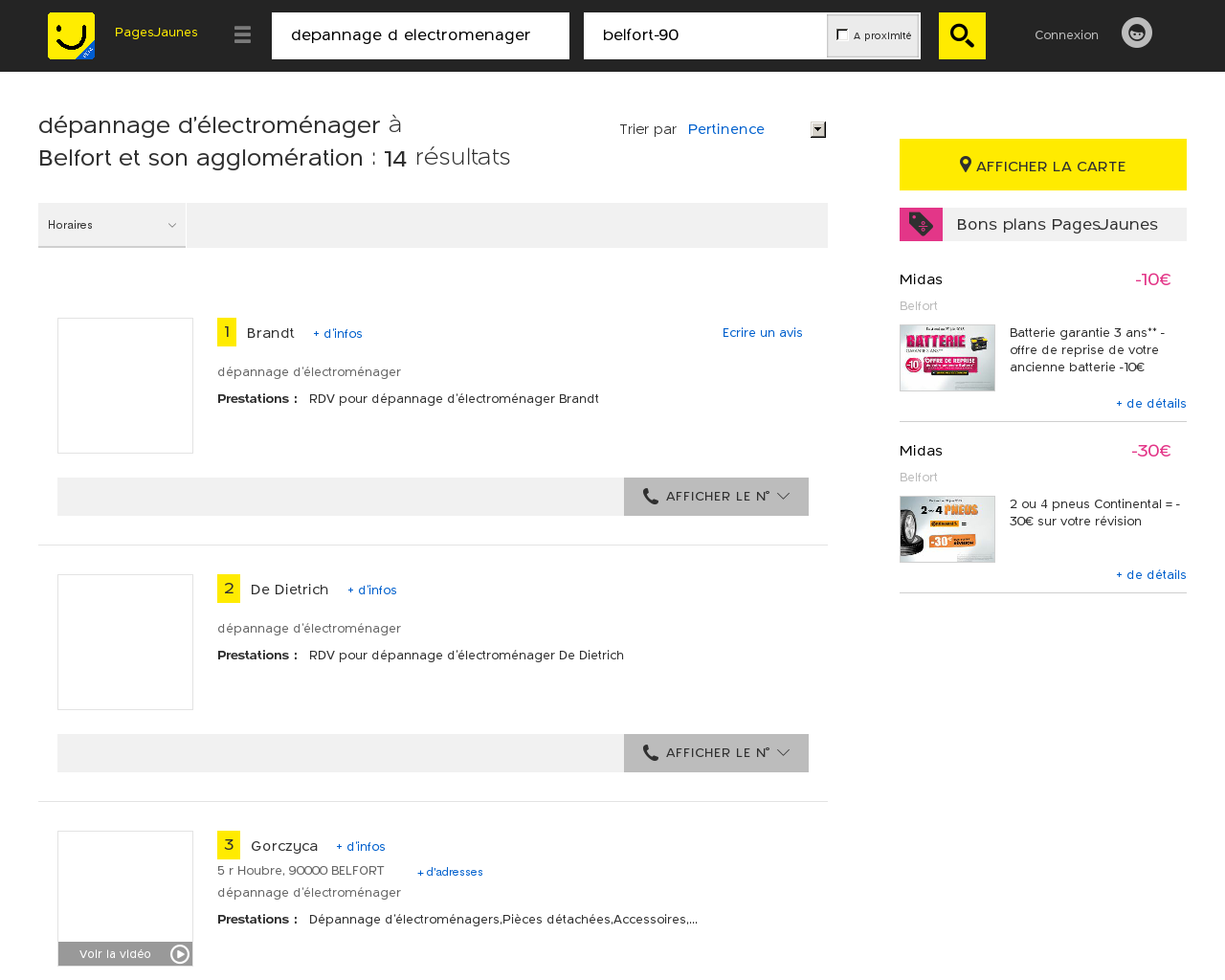Click Bons plans PagesJaunes heading
Screen dimensions: 1225x980
pyautogui.click(x=1057, y=224)
